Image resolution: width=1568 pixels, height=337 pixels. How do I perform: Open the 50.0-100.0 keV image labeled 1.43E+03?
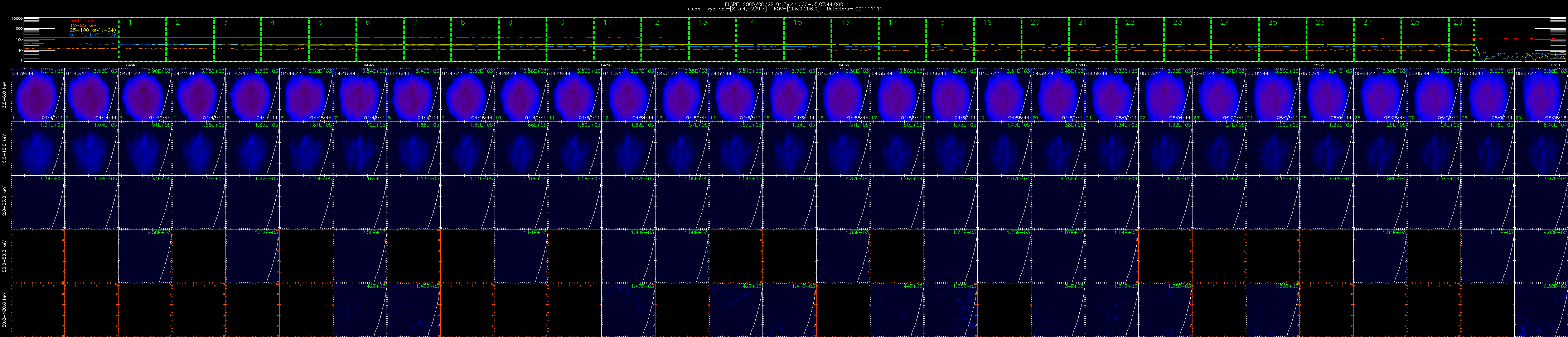point(413,310)
